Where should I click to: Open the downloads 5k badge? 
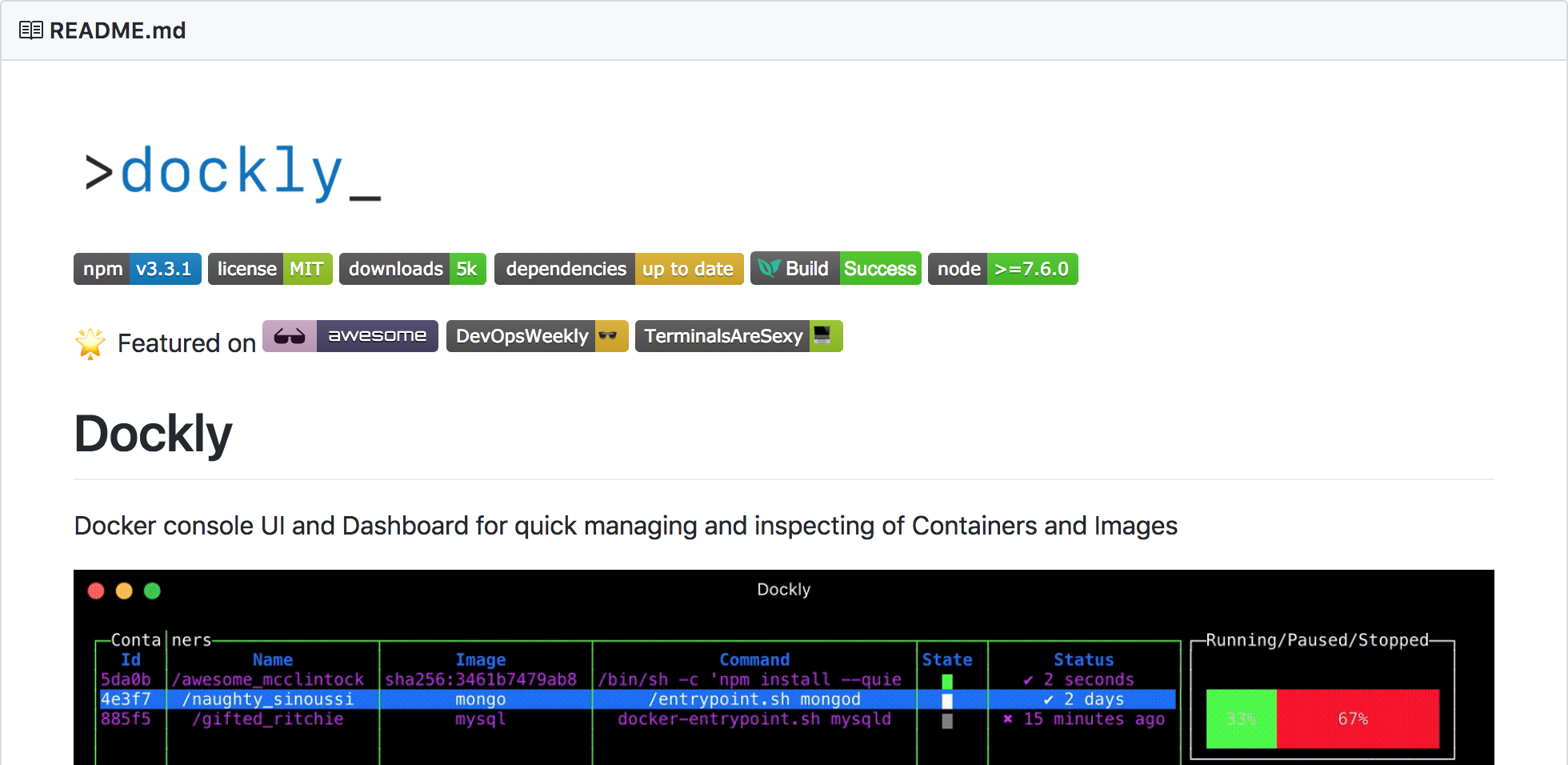[413, 269]
